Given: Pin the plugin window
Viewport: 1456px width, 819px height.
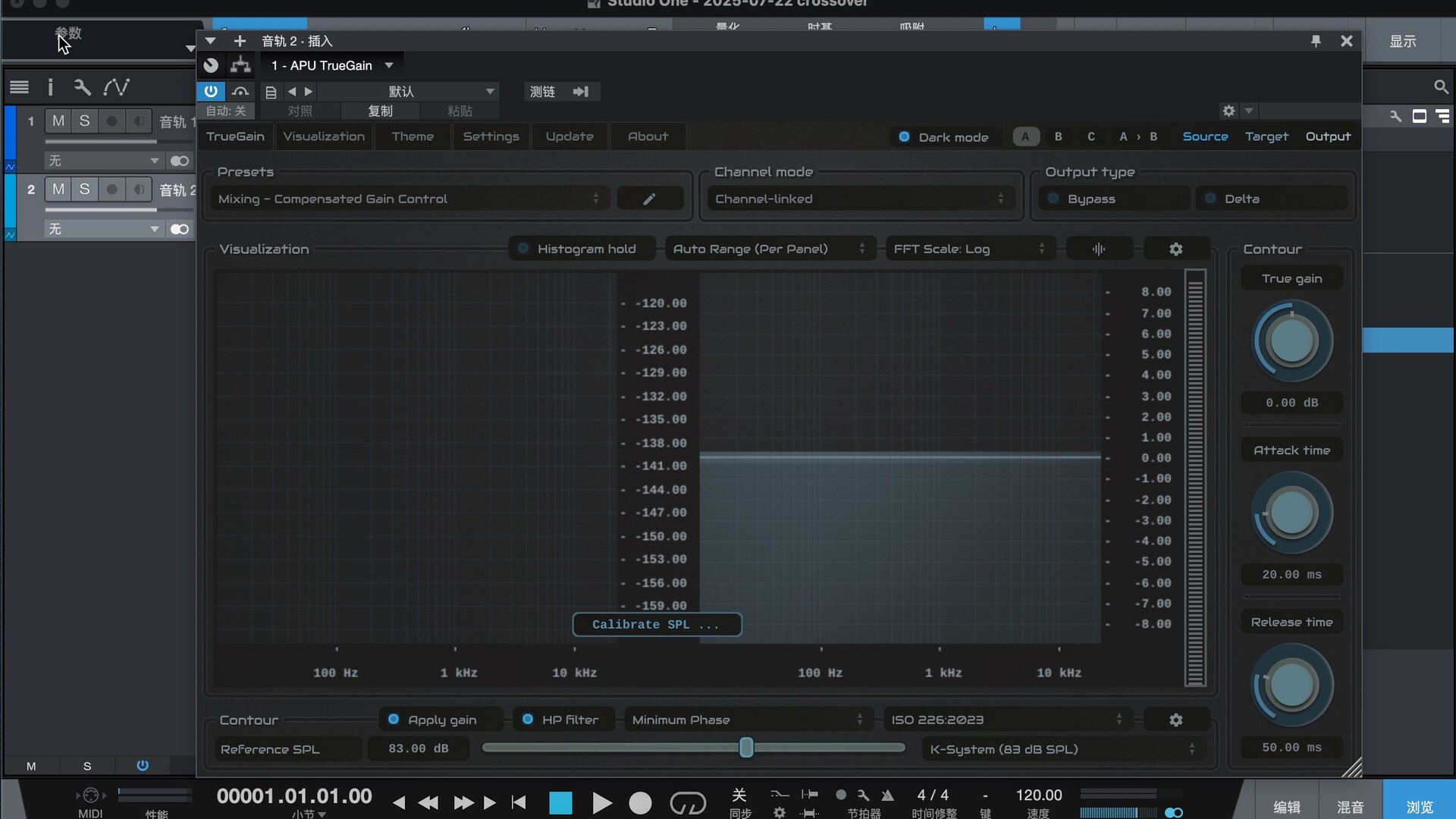Looking at the screenshot, I should click(x=1316, y=41).
